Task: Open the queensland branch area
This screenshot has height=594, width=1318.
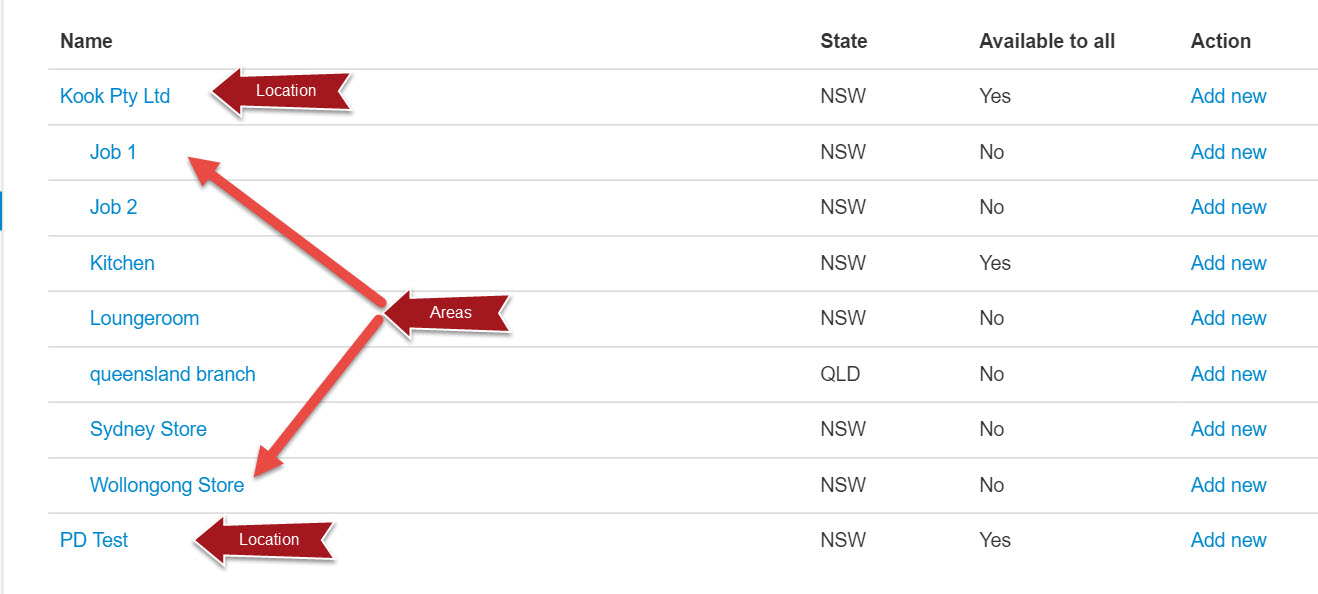Action: [x=173, y=374]
